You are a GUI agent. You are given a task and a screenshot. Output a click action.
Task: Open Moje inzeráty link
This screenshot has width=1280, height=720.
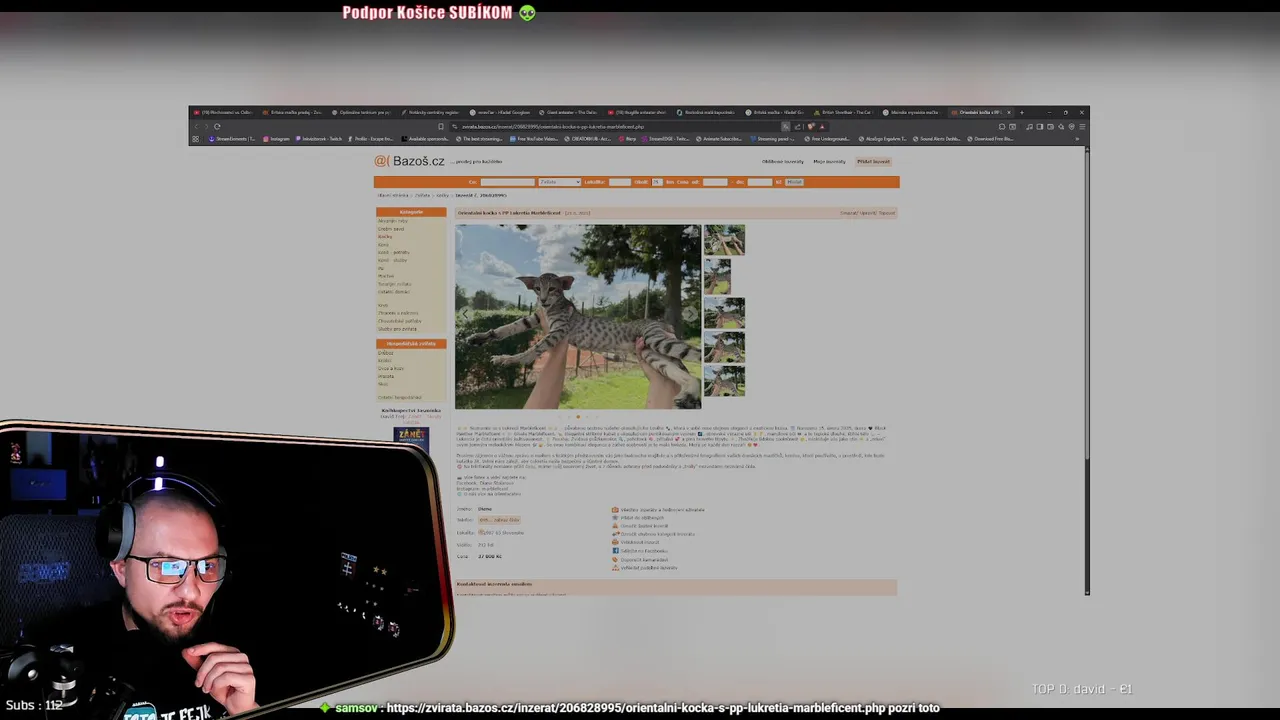[829, 161]
